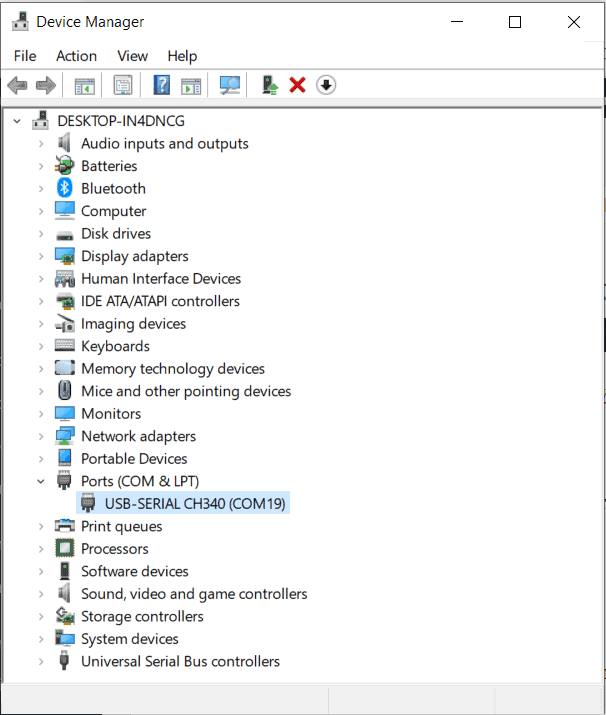Click the Disable device down-arrow icon
The width and height of the screenshot is (606, 715).
326,86
